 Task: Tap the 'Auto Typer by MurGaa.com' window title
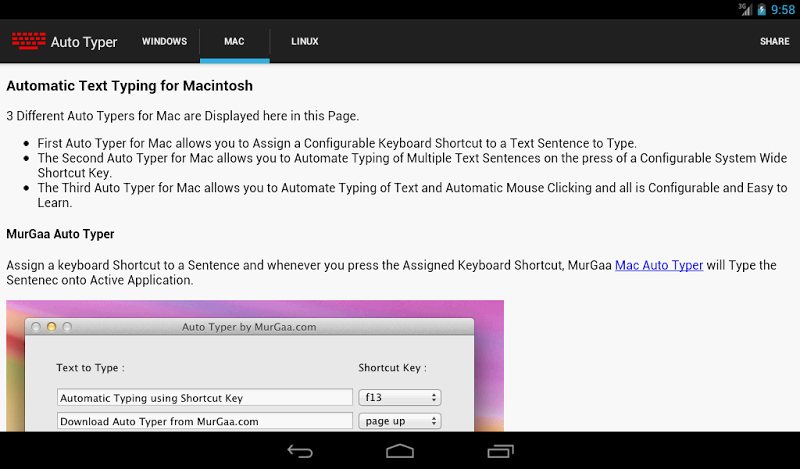249,327
